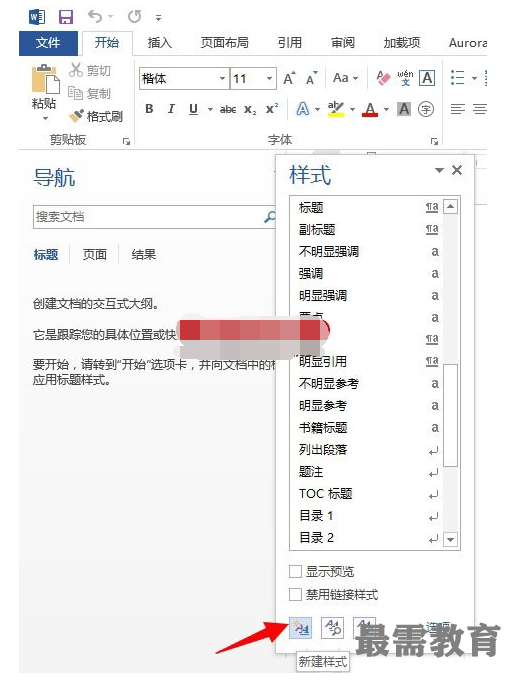The image size is (507, 680).
Task: Enable the 禁用链接样式 checkbox
Action: coord(295,594)
